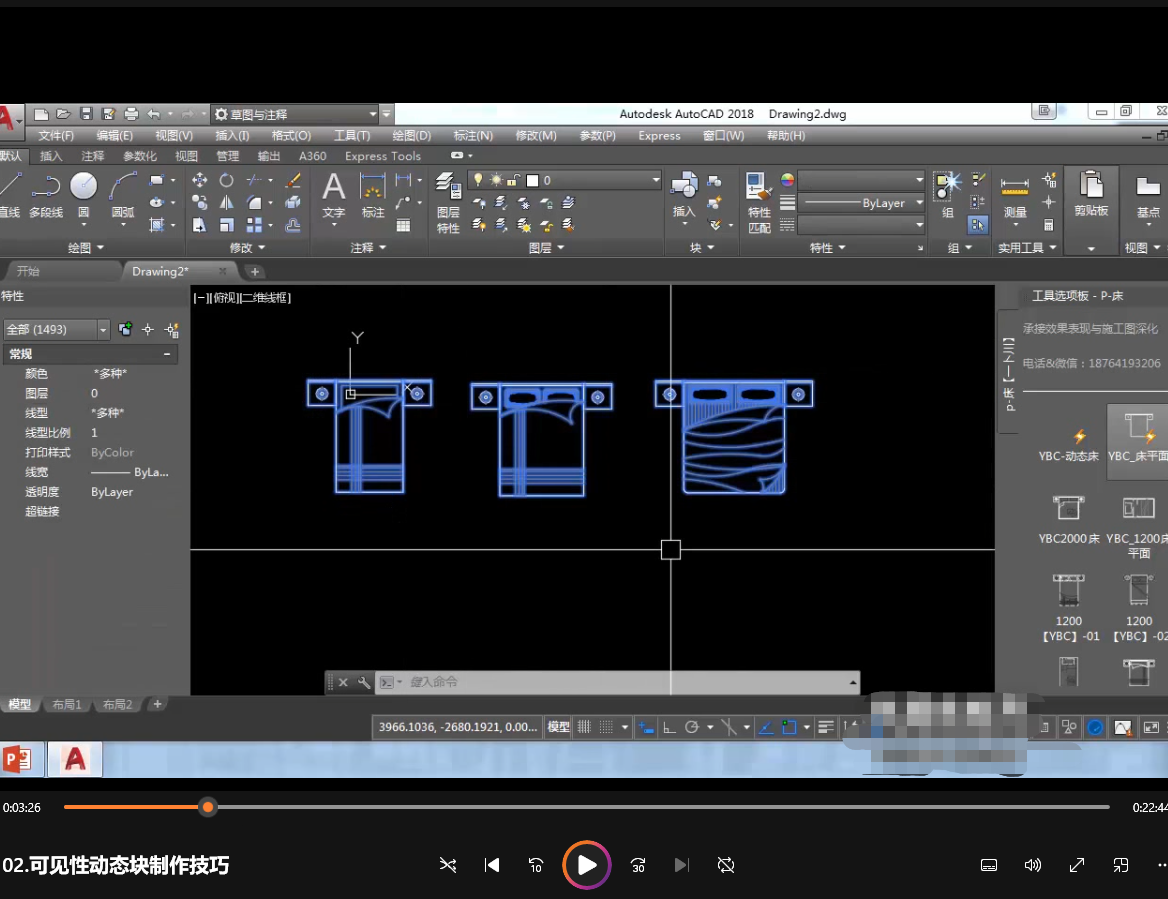Toggle Object Snap Tracking in status bar
Viewport: 1168px width, 899px height.
click(x=766, y=727)
